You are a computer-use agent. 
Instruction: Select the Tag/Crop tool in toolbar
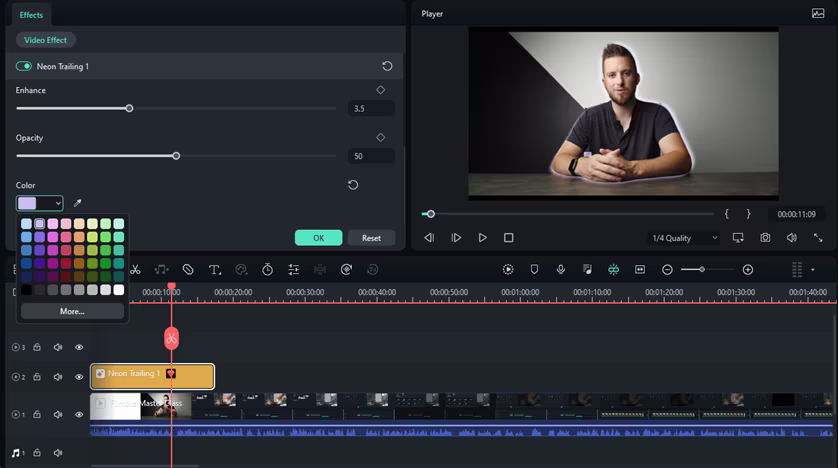point(188,270)
